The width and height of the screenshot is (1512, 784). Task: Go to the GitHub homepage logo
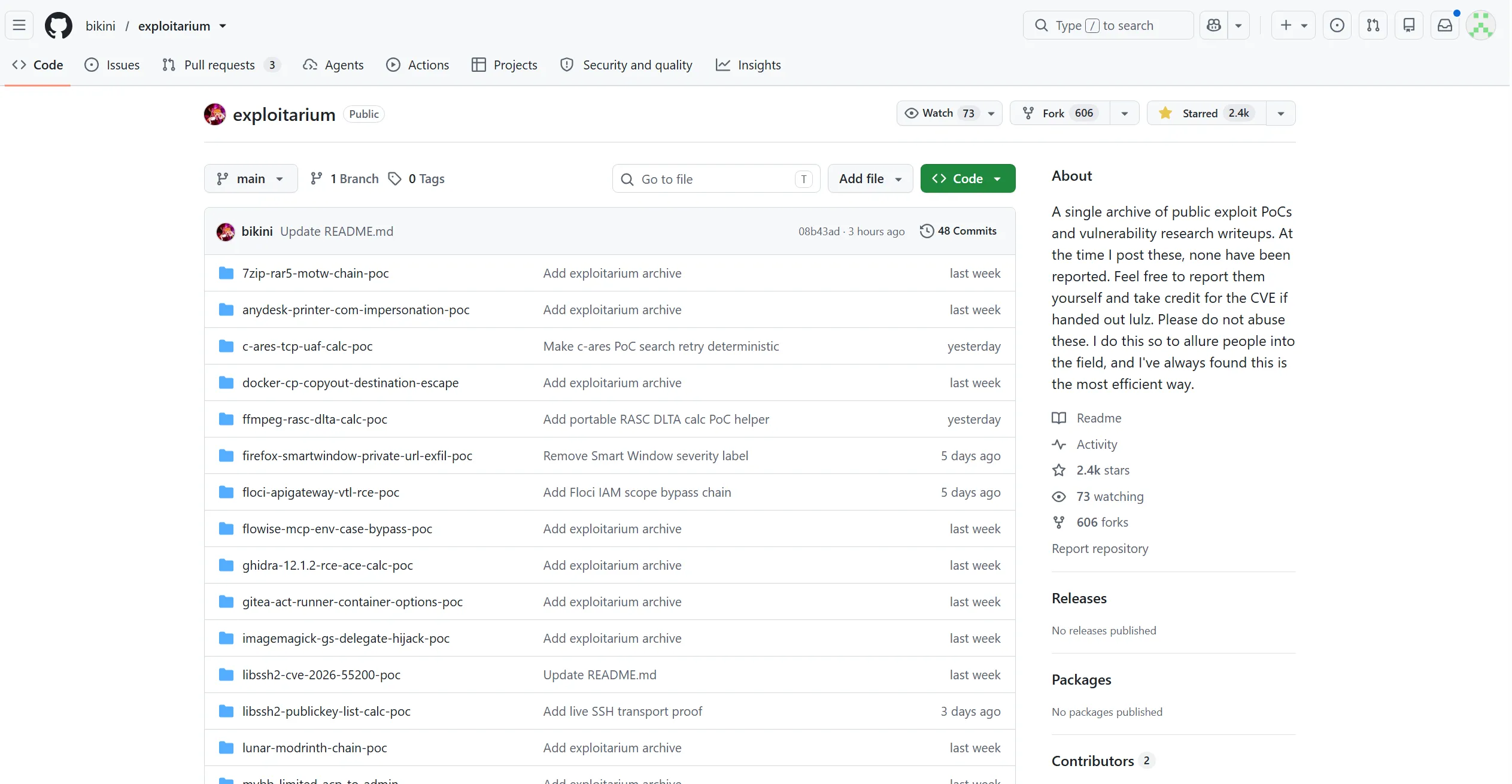coord(59,26)
